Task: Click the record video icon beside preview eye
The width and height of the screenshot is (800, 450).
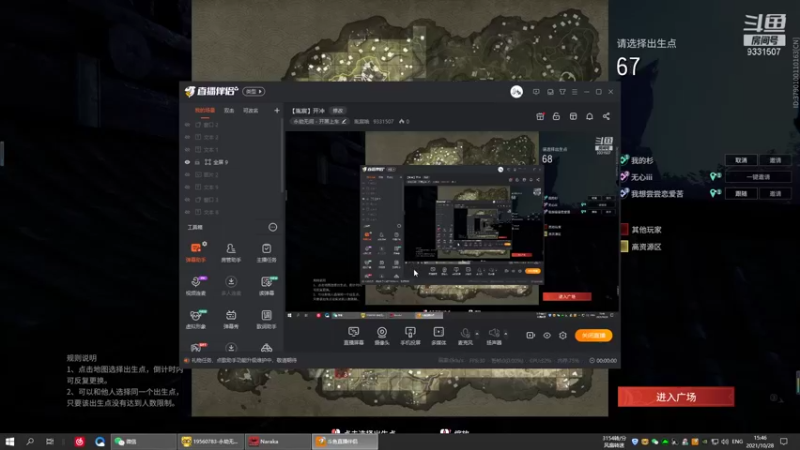Action: (x=531, y=335)
